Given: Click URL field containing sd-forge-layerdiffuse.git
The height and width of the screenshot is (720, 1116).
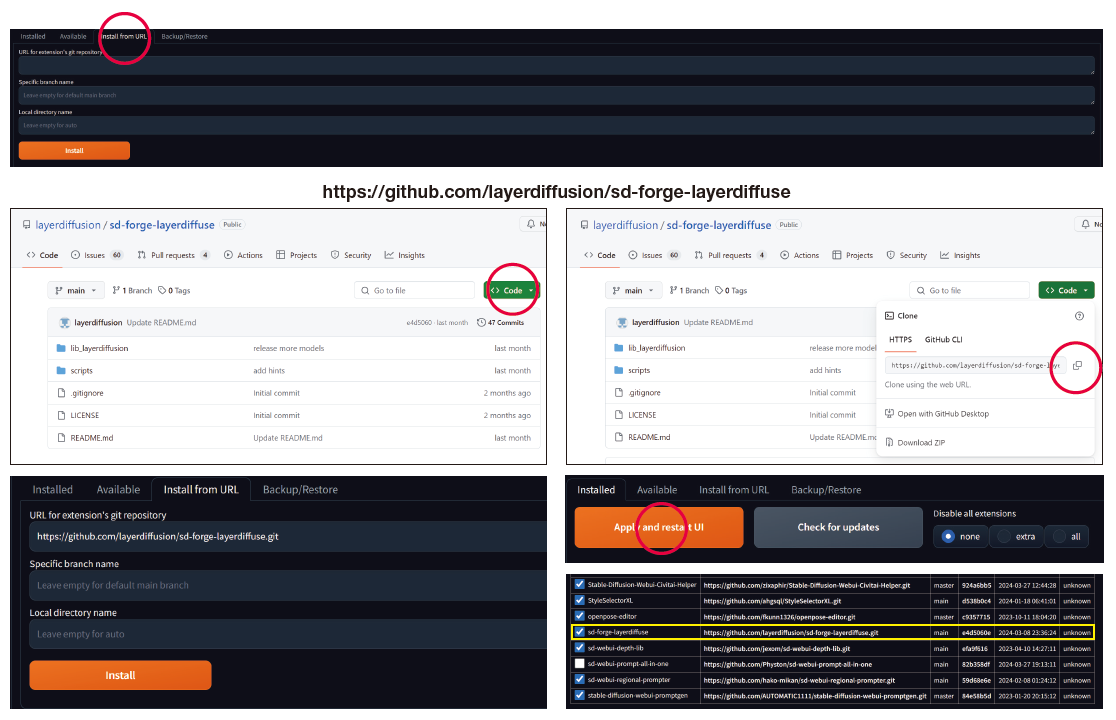Looking at the screenshot, I should coord(288,536).
